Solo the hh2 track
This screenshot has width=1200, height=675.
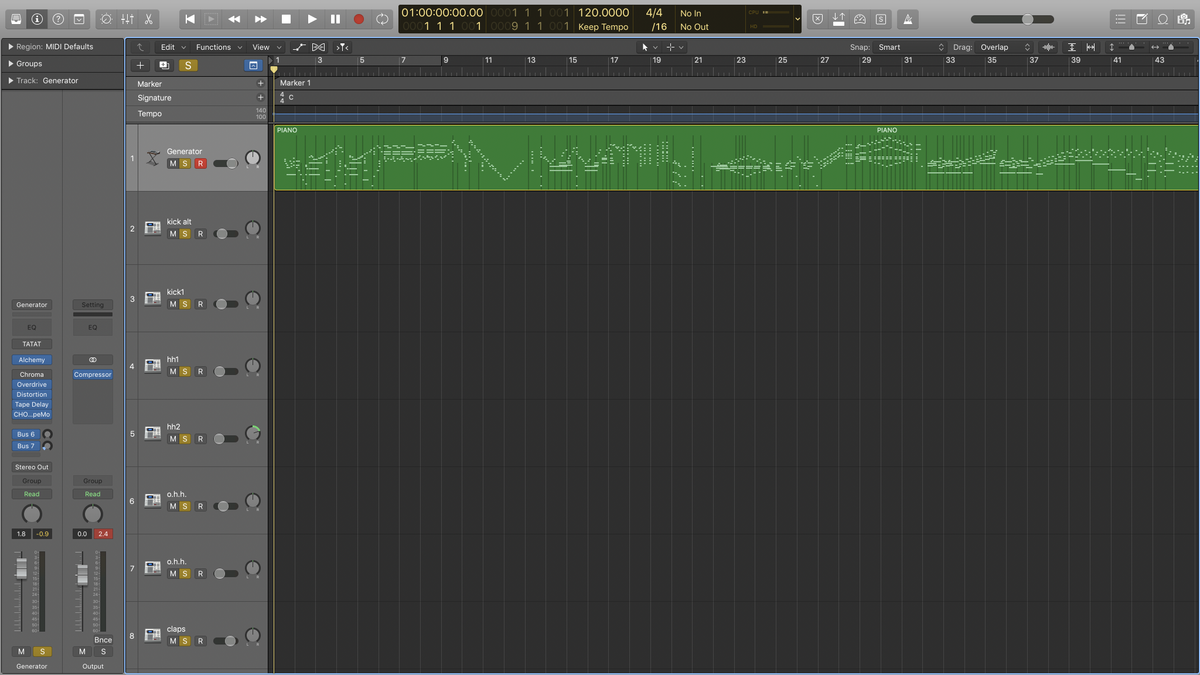click(185, 439)
